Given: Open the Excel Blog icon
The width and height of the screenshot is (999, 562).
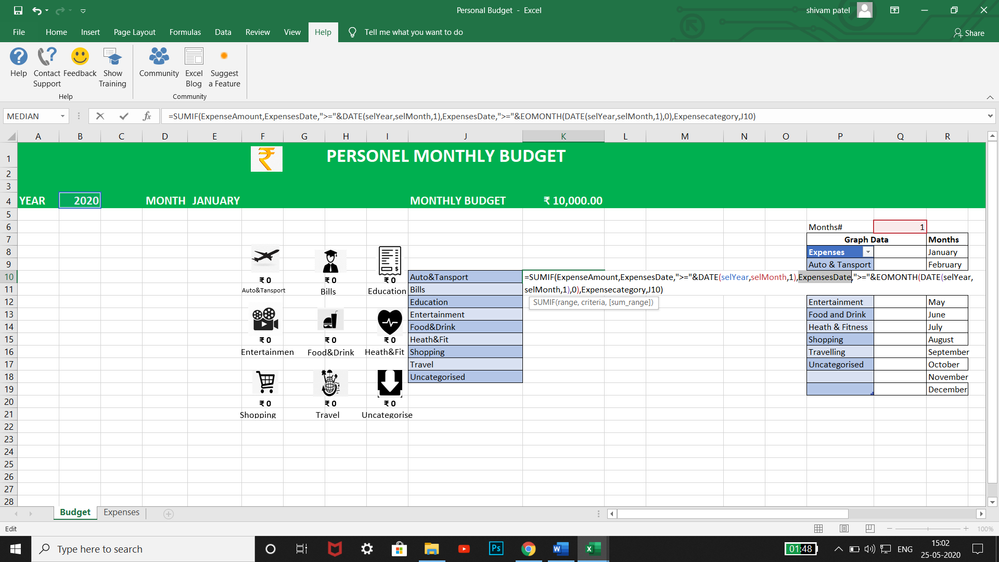Looking at the screenshot, I should (194, 57).
